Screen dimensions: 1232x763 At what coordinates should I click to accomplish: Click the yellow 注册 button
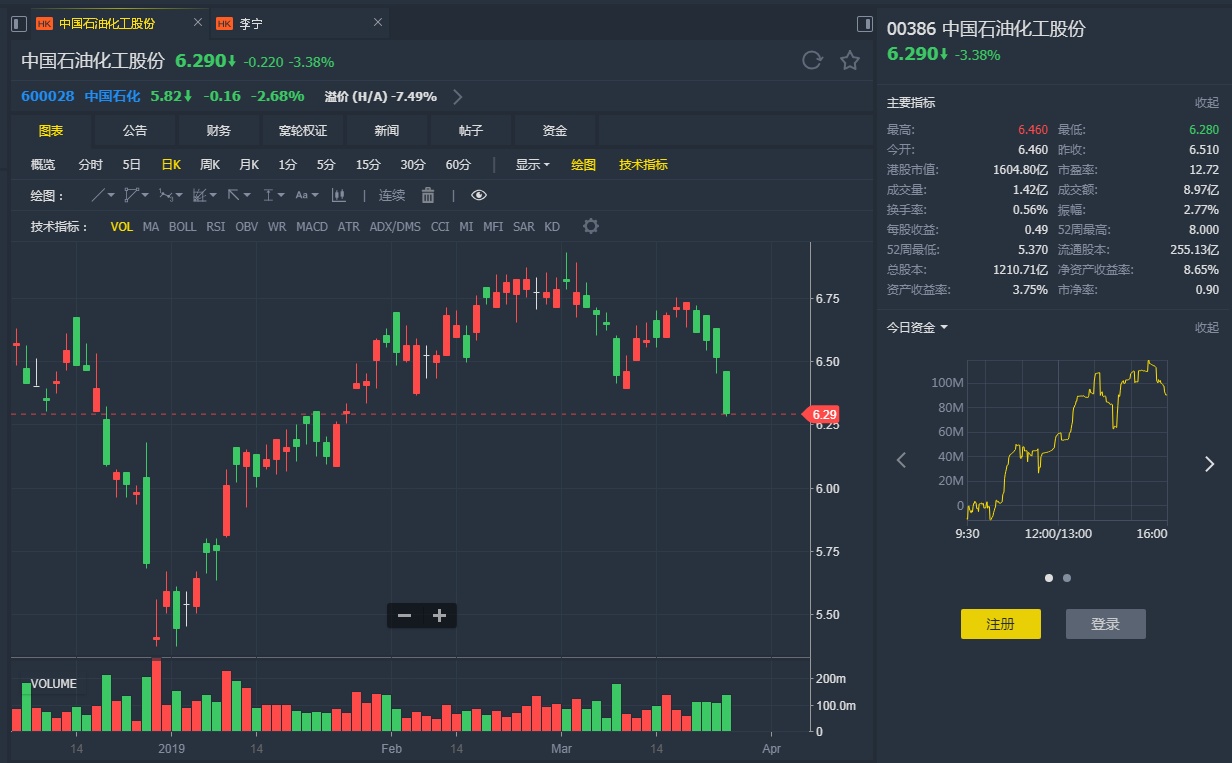1000,624
